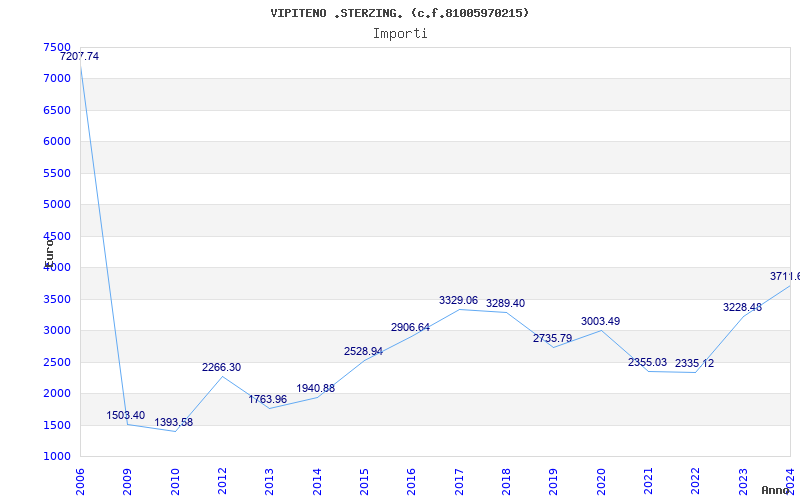
Task: Select data label 2355.03
Action: point(647,362)
